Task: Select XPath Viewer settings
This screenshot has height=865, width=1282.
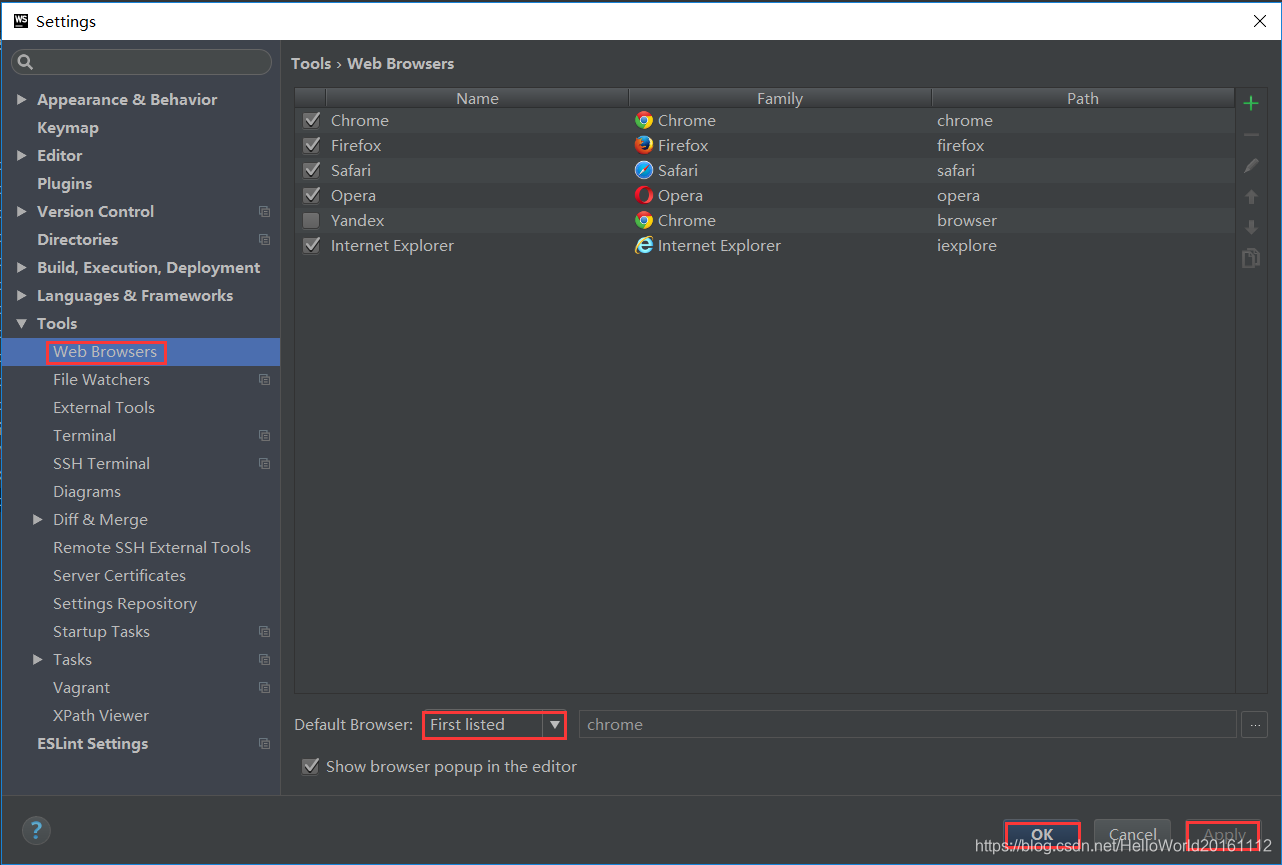Action: pyautogui.click(x=101, y=716)
